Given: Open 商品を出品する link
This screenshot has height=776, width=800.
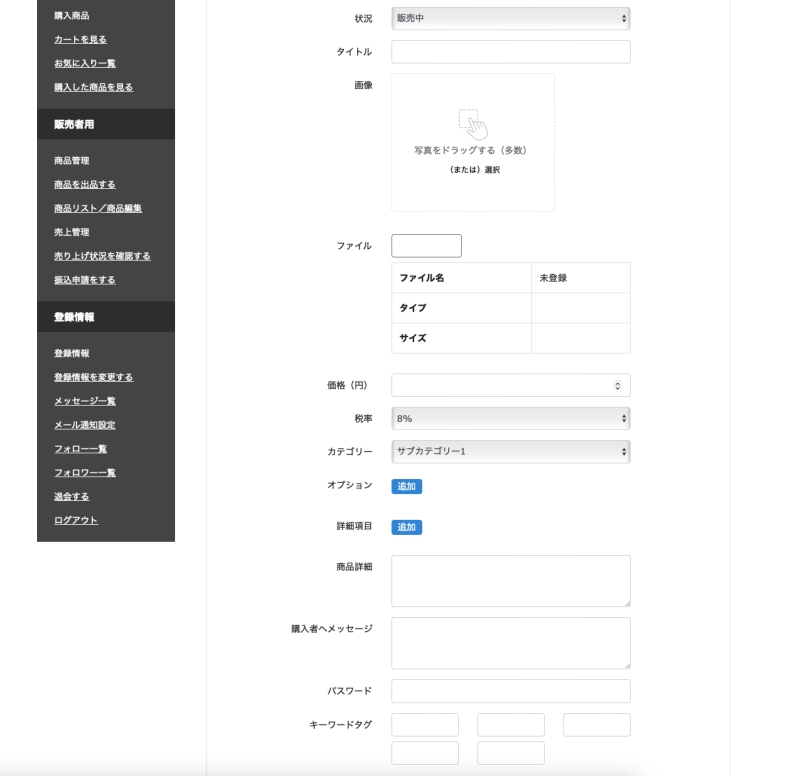Looking at the screenshot, I should 85,184.
